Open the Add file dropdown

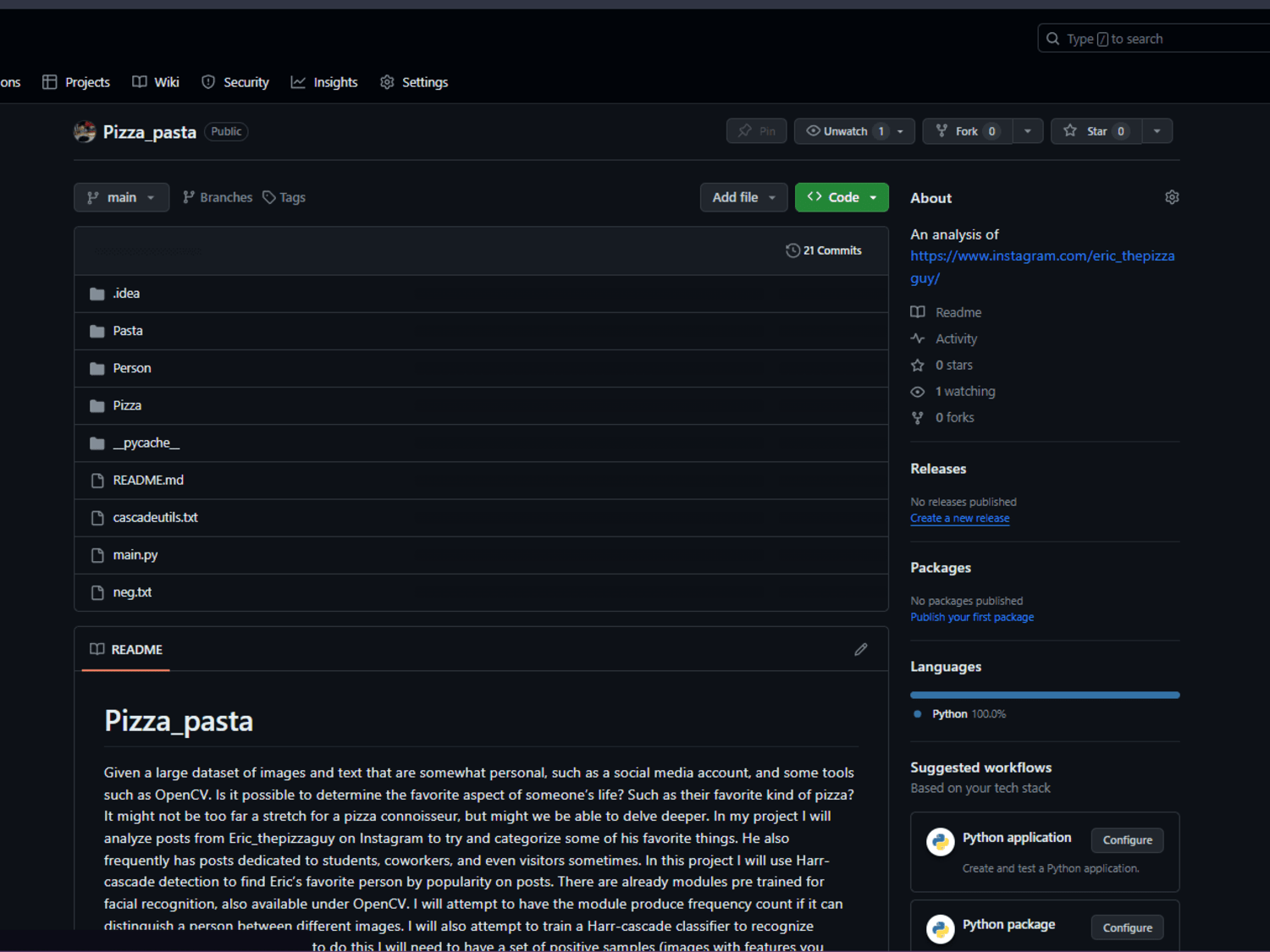tap(743, 197)
